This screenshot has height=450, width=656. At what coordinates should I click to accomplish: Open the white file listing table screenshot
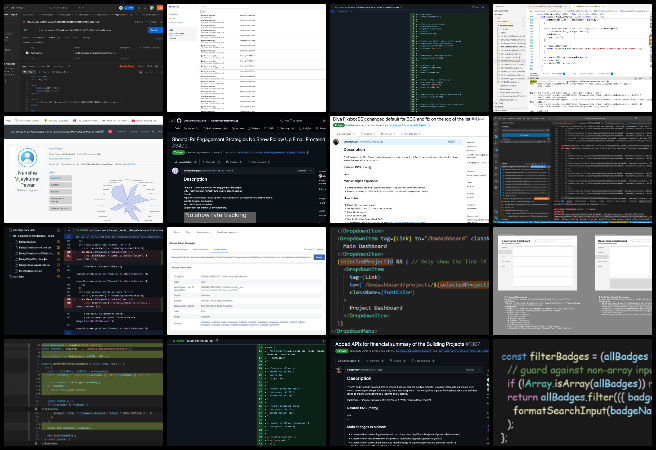pos(245,55)
